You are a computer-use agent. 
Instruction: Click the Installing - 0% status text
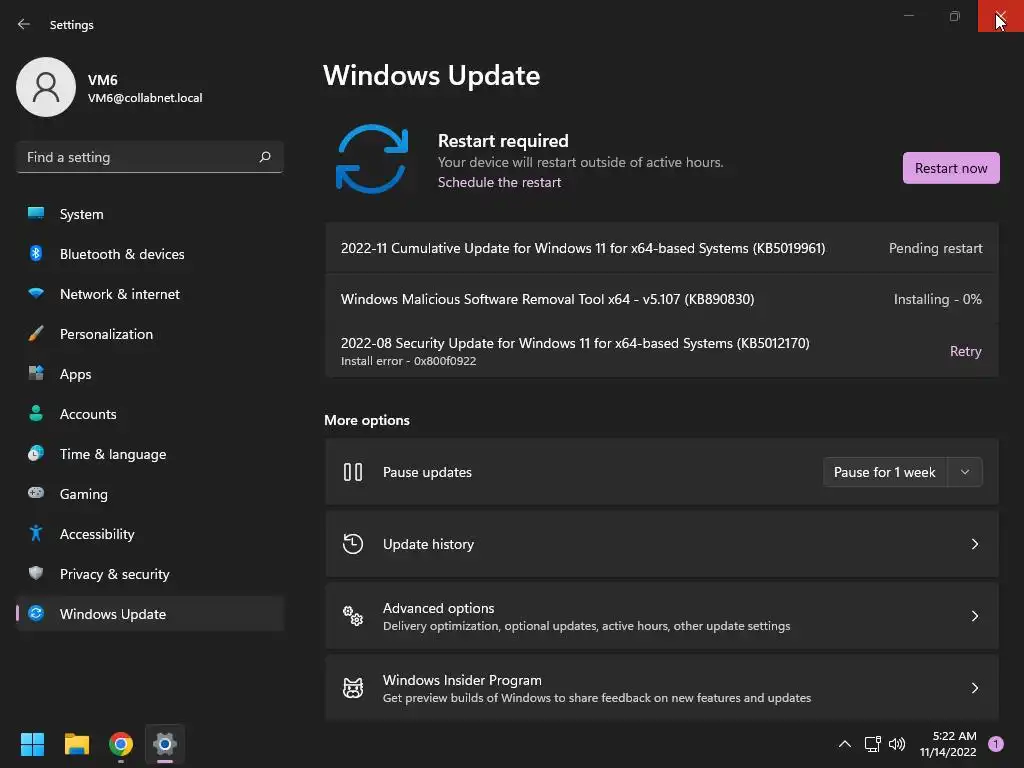coord(938,299)
